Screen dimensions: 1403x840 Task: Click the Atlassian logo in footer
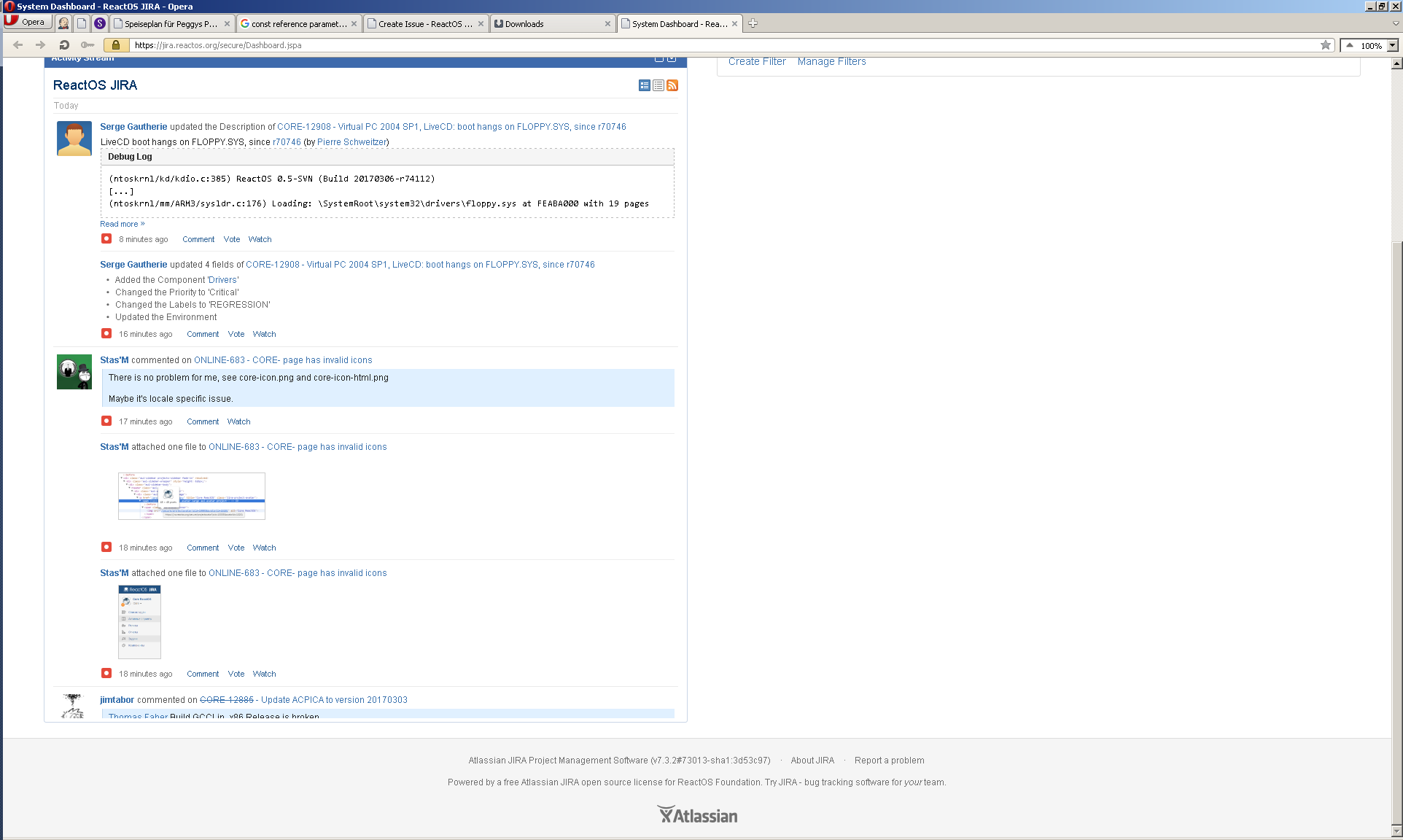click(698, 815)
